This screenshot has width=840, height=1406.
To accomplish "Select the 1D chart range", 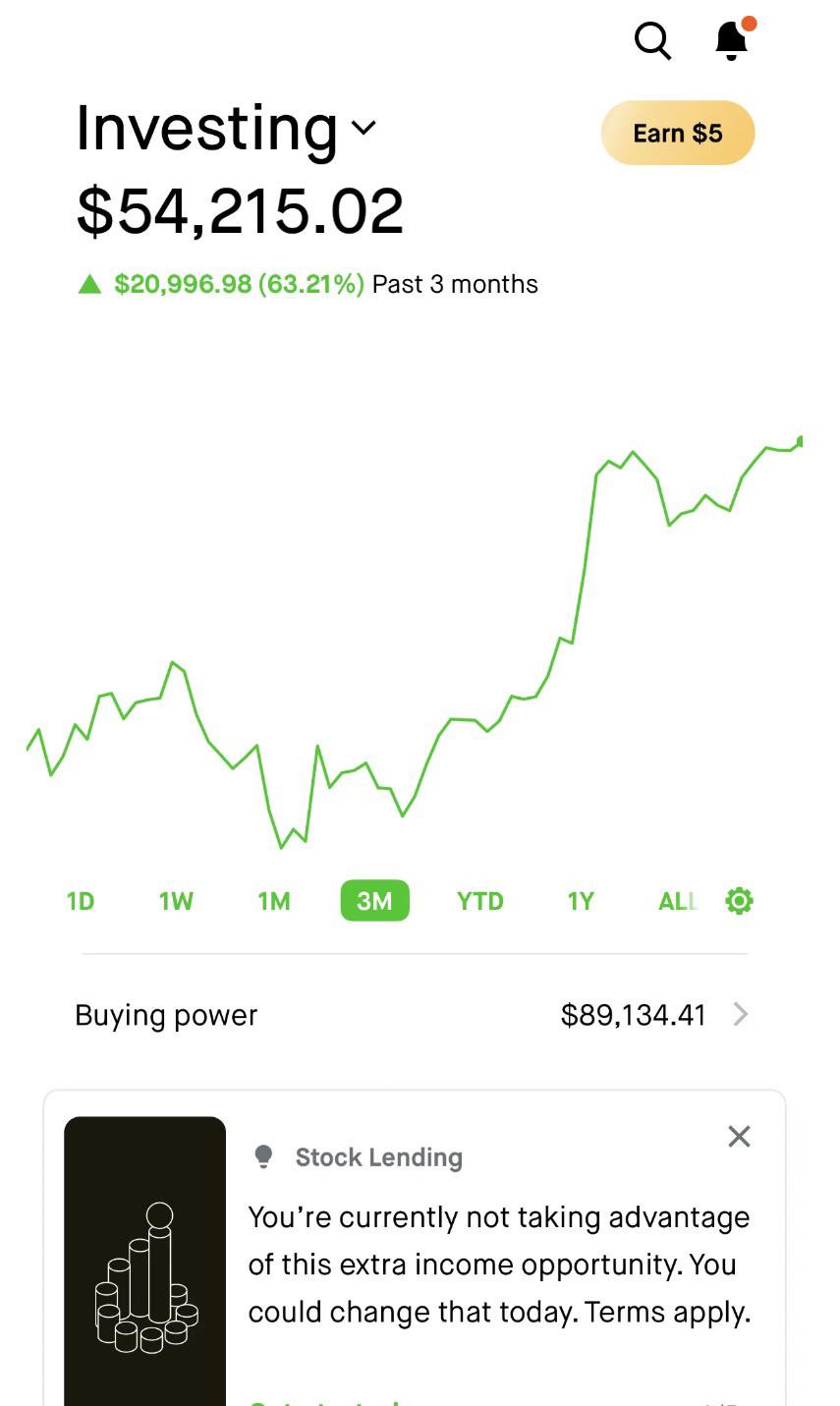I will point(81,901).
